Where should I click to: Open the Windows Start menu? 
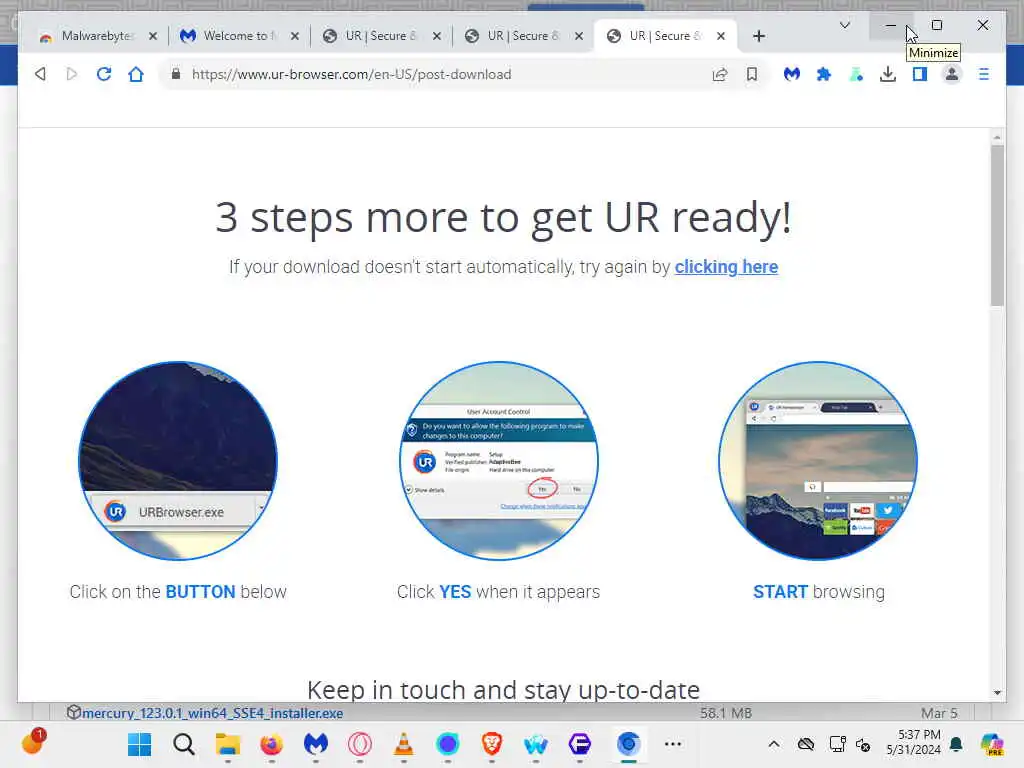[139, 744]
